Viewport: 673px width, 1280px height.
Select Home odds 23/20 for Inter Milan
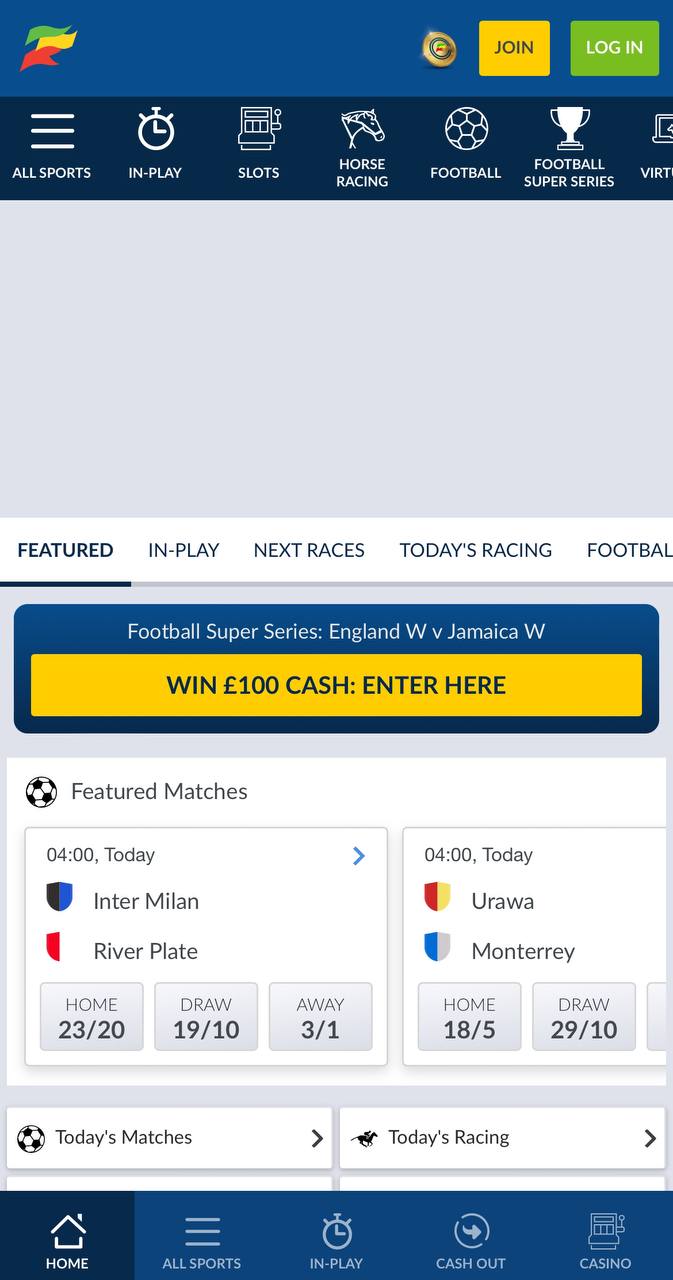92,1017
